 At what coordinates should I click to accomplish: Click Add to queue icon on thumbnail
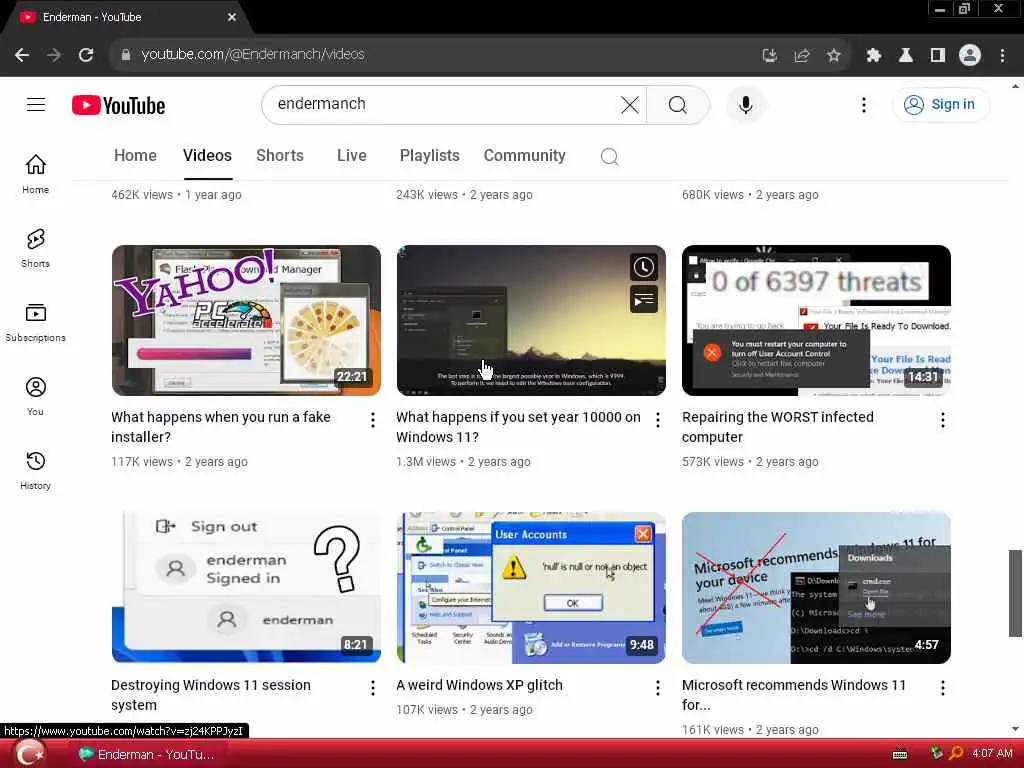pyautogui.click(x=644, y=300)
